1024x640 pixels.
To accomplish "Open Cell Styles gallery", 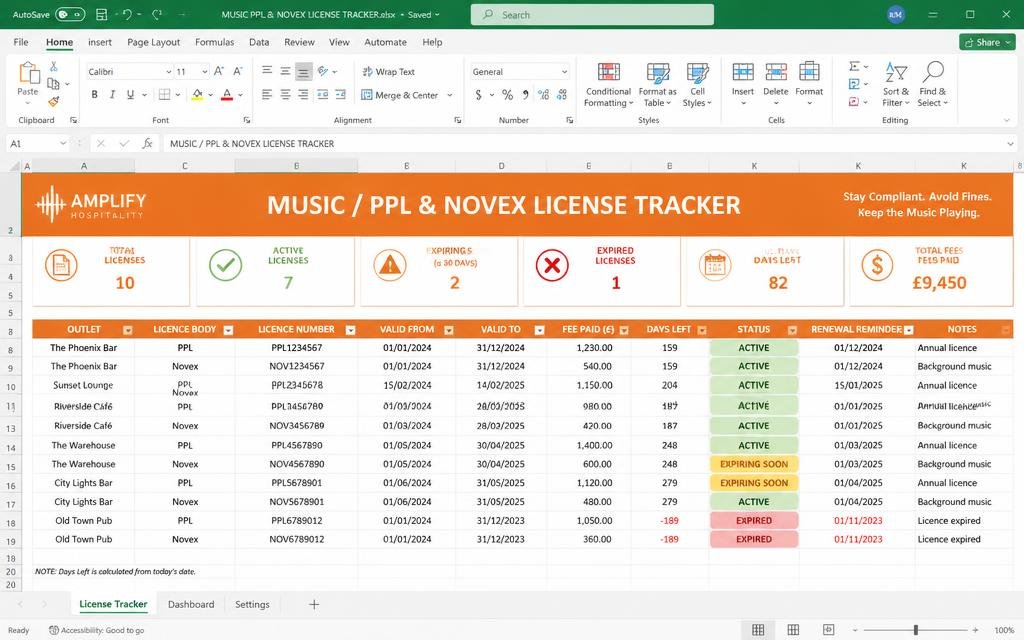I will 697,85.
